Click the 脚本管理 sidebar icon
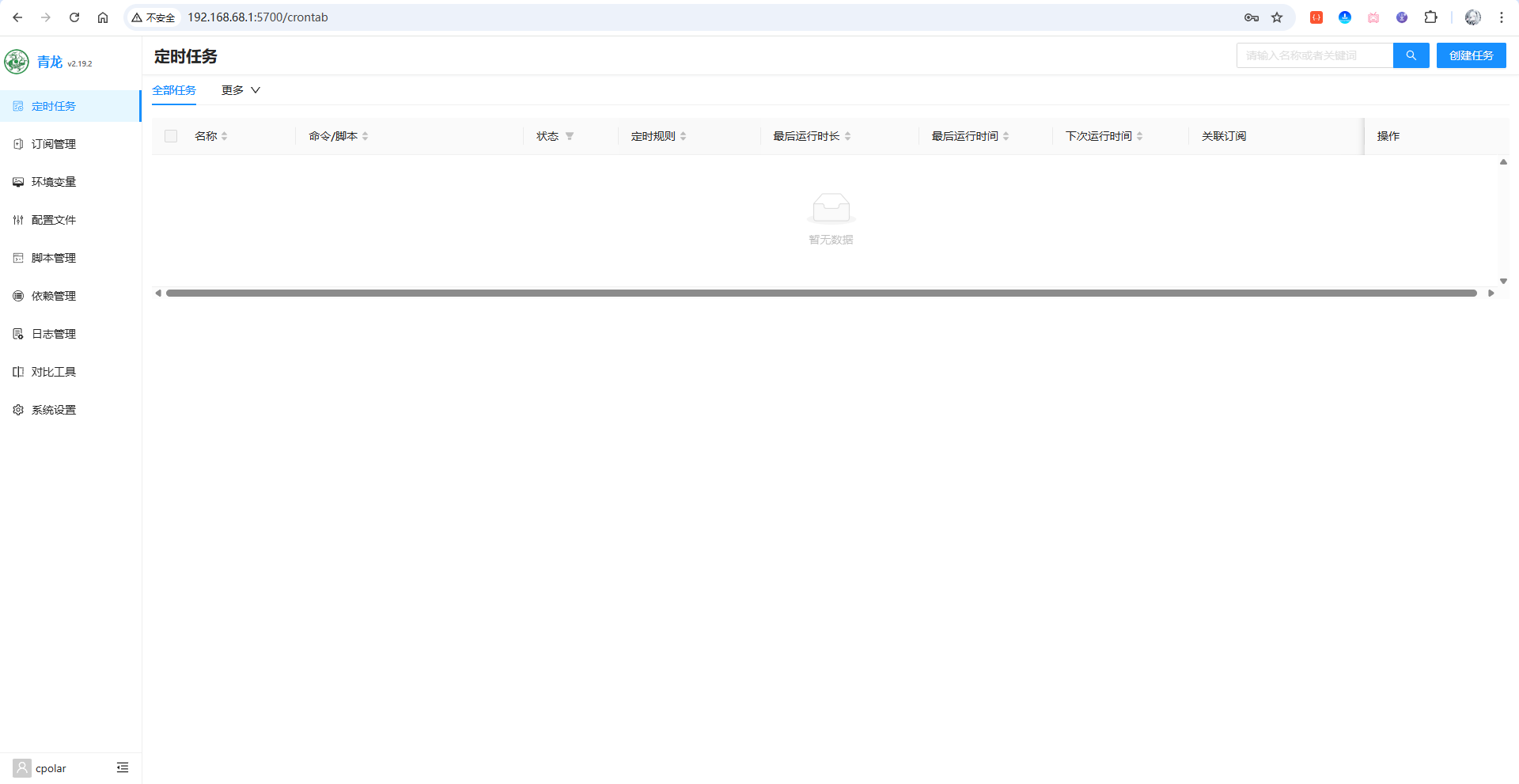1519x784 pixels. pos(18,258)
